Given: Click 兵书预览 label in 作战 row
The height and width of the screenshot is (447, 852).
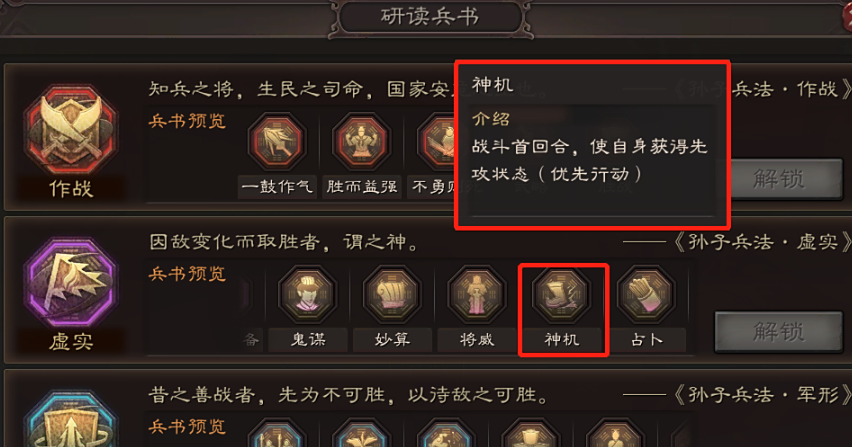Looking at the screenshot, I should (187, 121).
